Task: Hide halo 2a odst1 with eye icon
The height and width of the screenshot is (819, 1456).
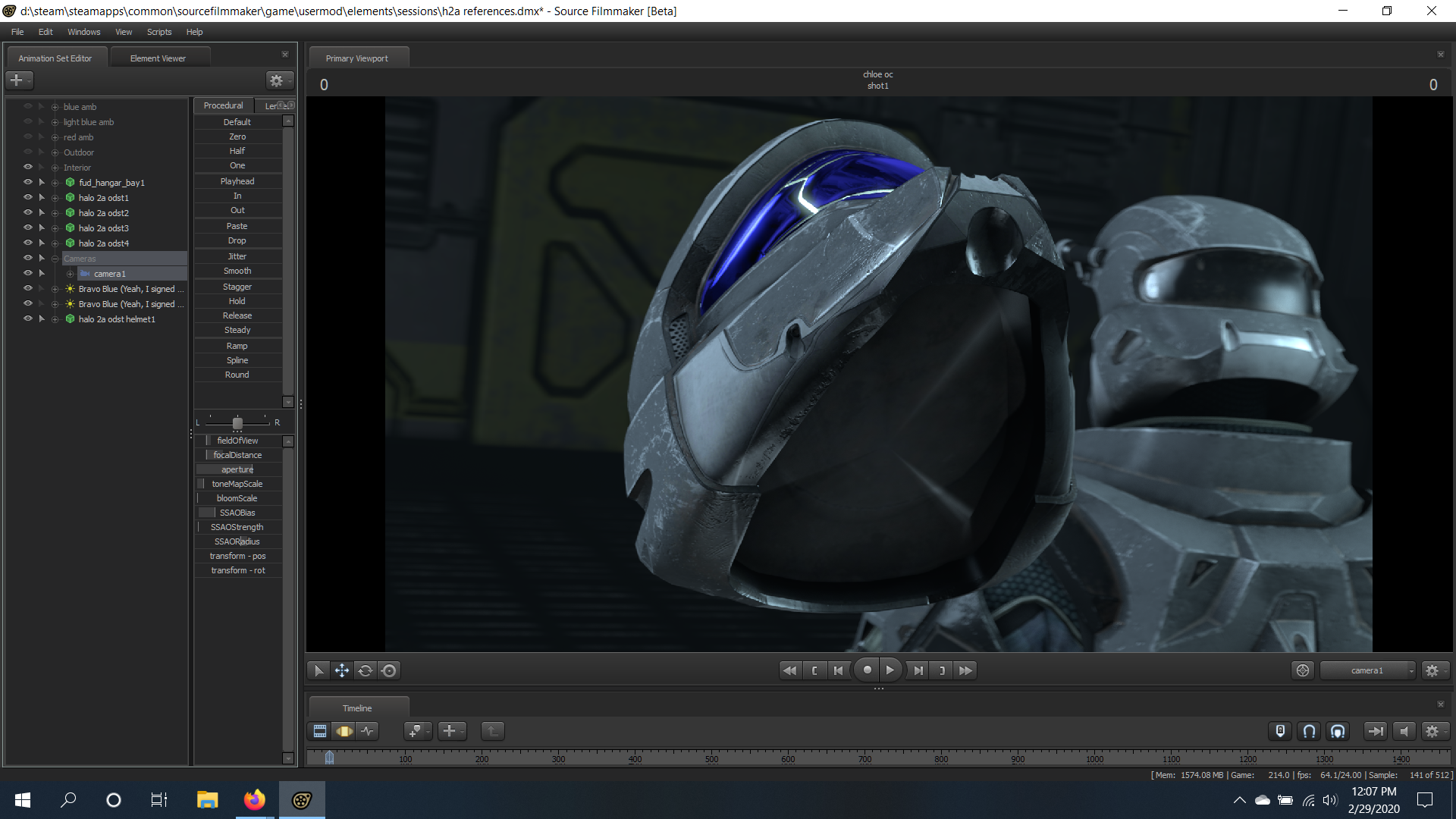Action: [x=28, y=197]
